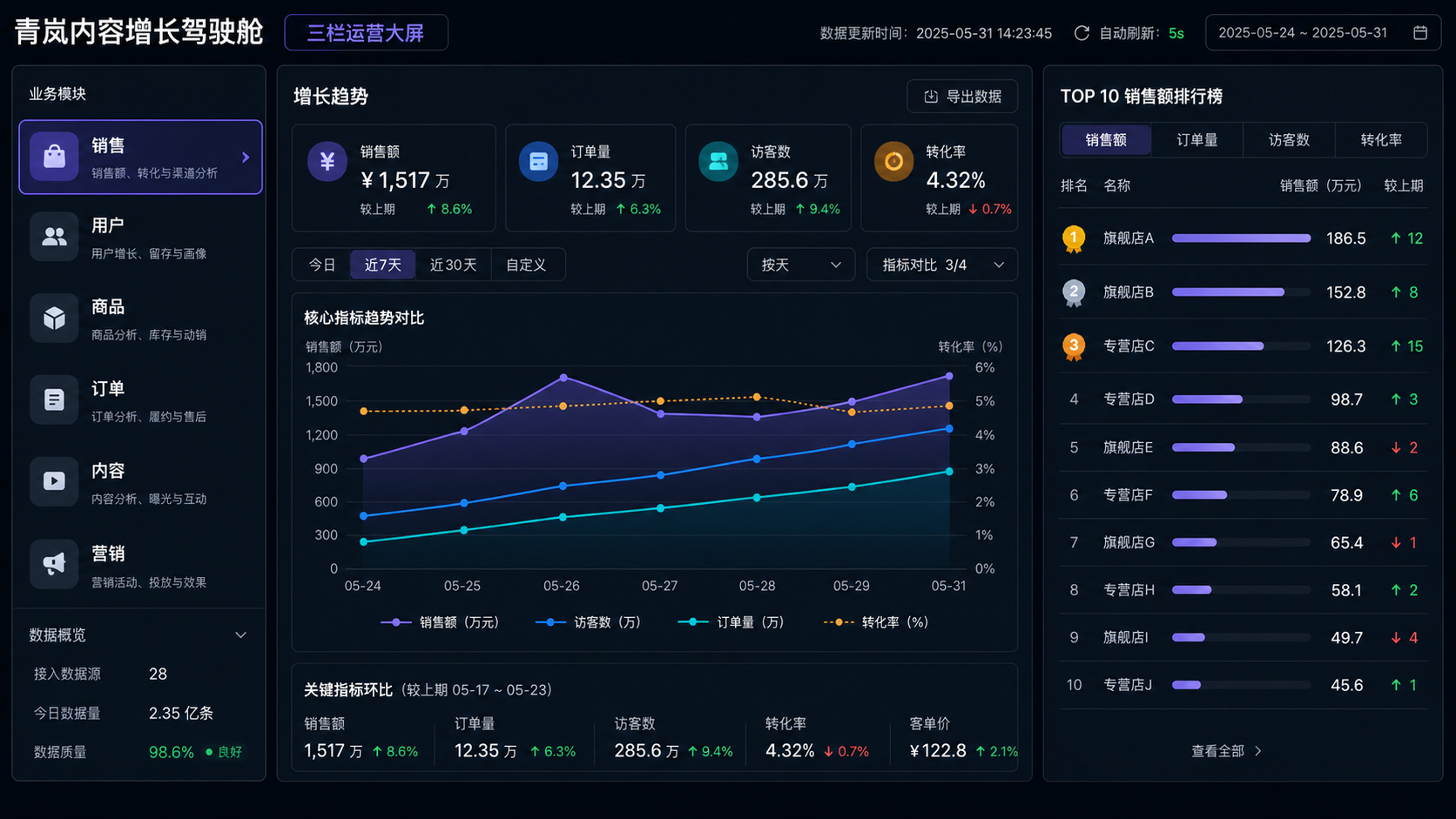
Task: Open the calendar icon in date range
Action: tap(1420, 33)
